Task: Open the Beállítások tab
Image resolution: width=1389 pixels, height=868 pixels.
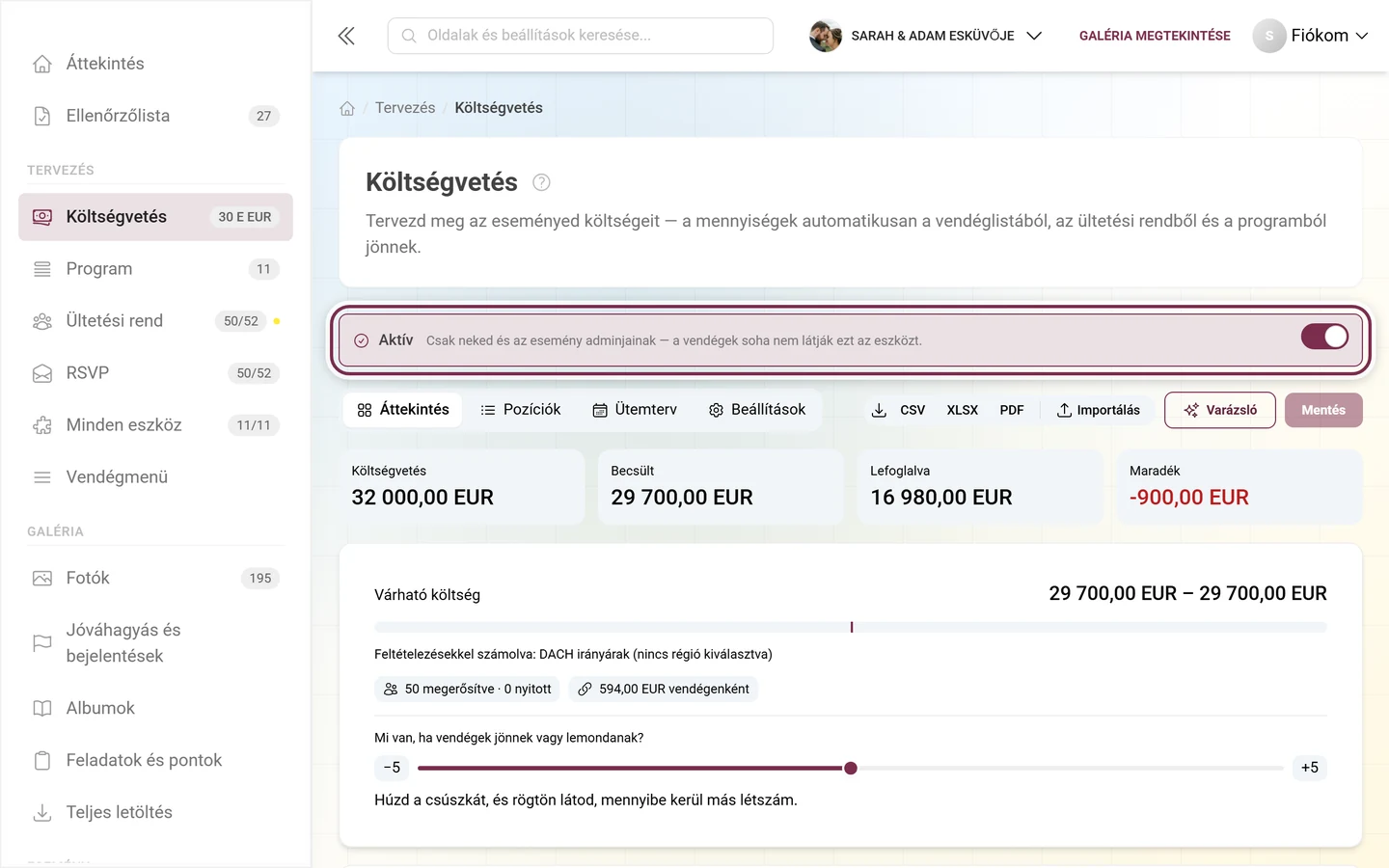Action: pos(757,410)
